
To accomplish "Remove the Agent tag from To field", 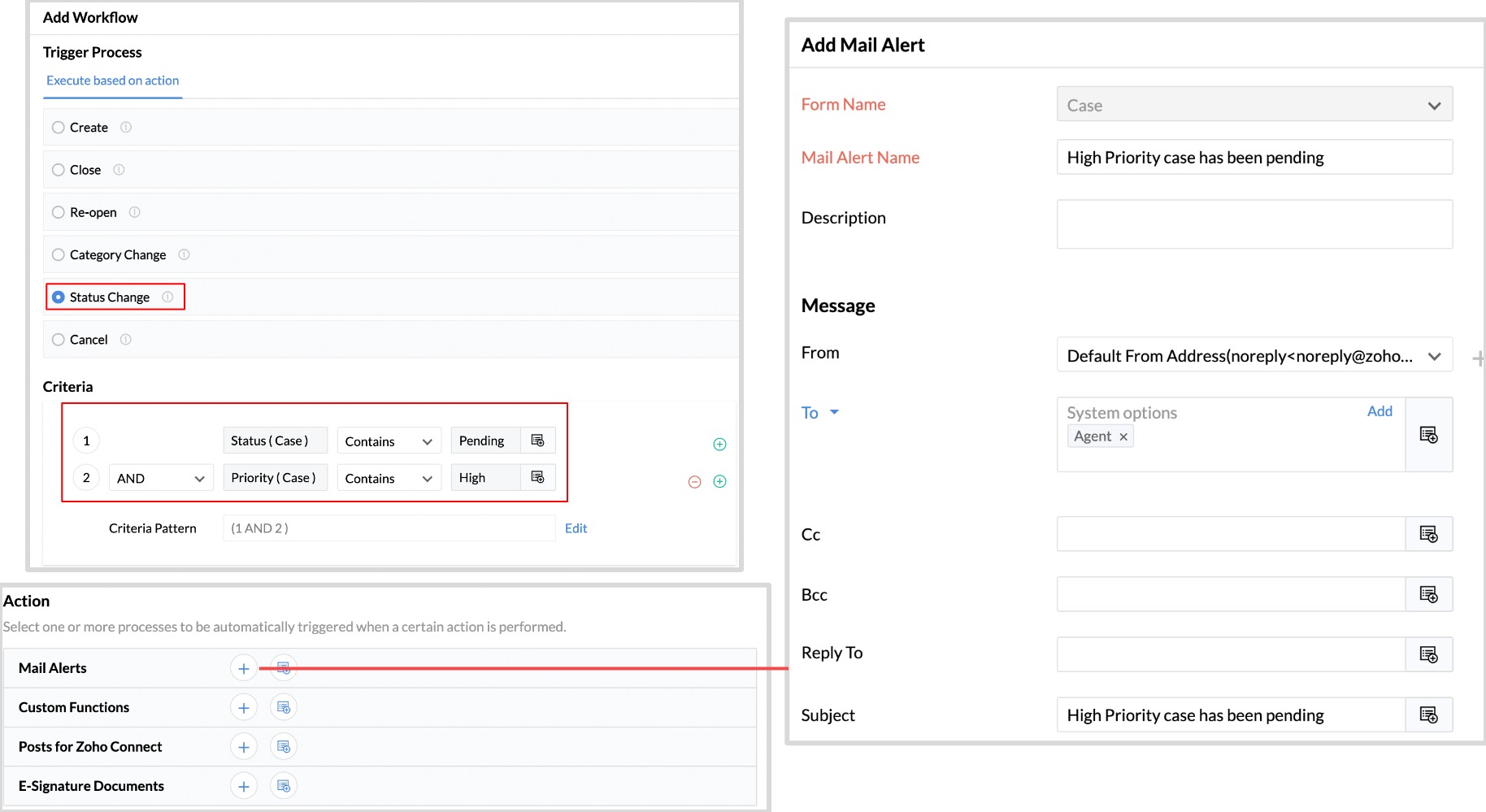I will click(x=1123, y=437).
